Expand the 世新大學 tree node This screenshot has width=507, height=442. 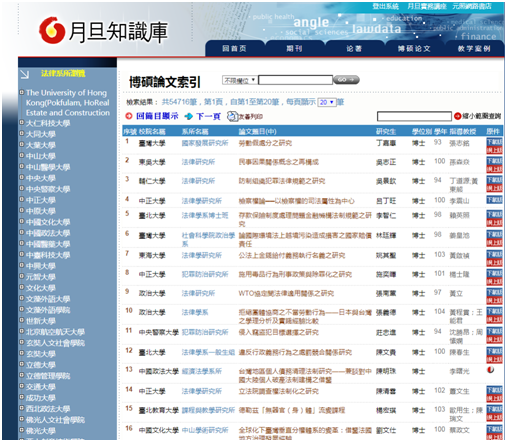tap(22, 321)
